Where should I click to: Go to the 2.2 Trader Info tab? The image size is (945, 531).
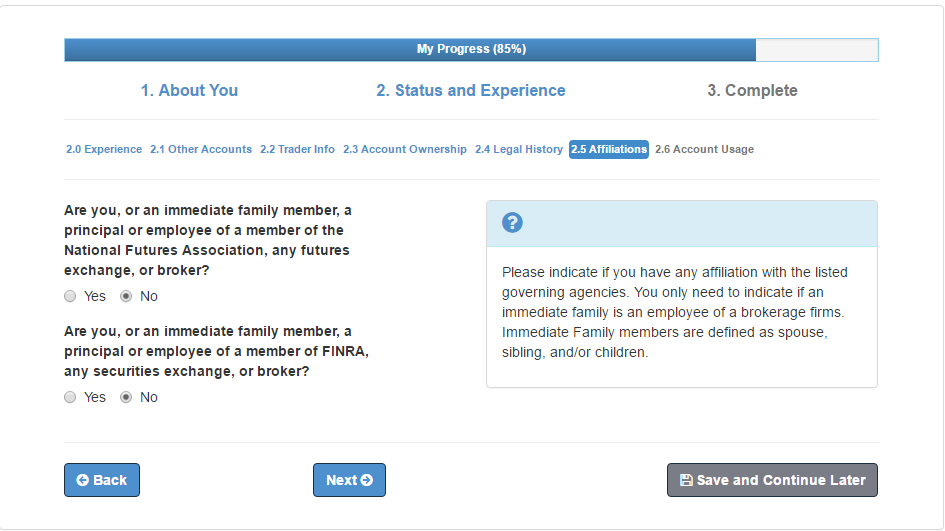click(297, 149)
